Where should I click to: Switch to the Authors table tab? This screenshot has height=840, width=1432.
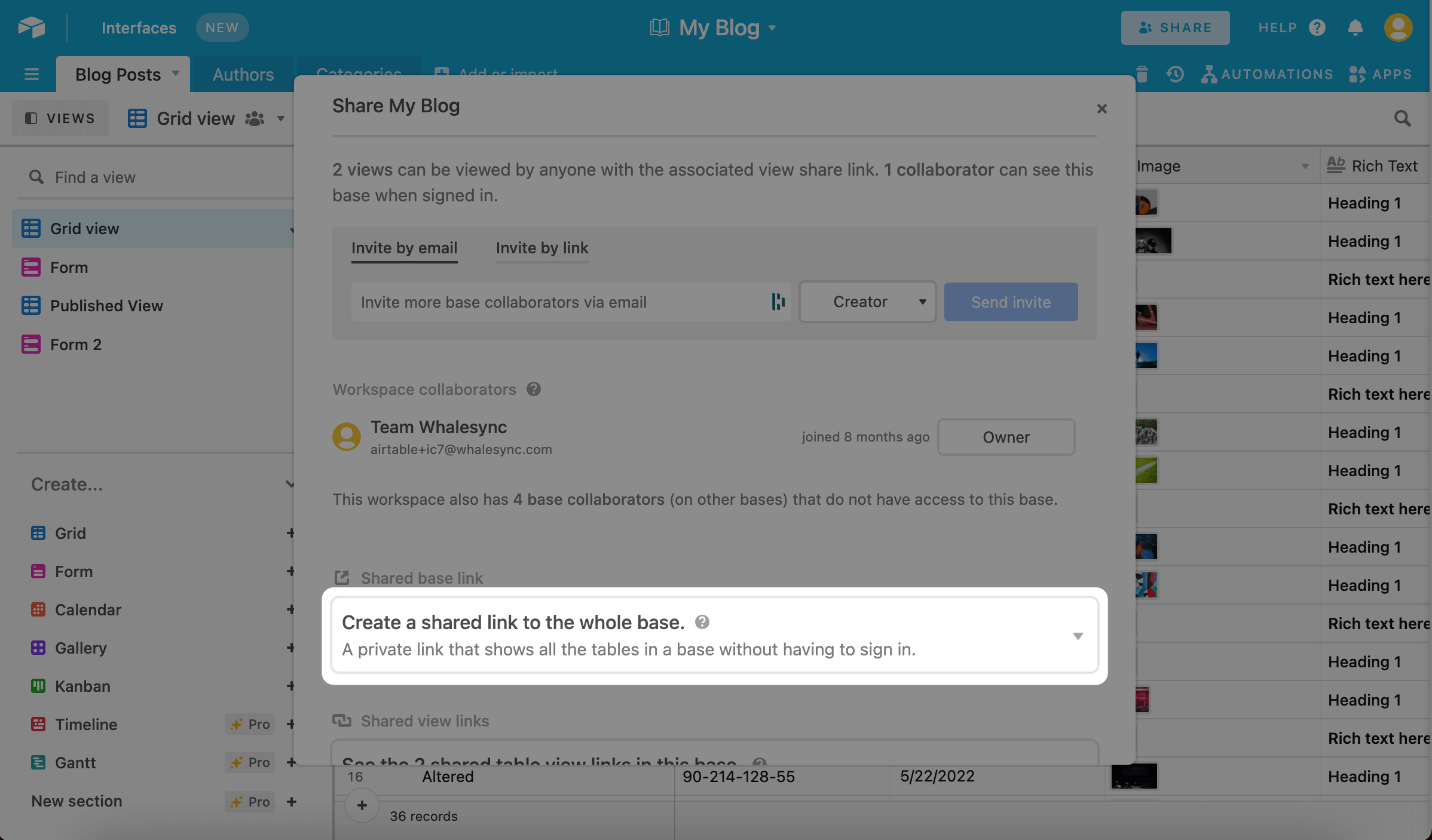243,73
